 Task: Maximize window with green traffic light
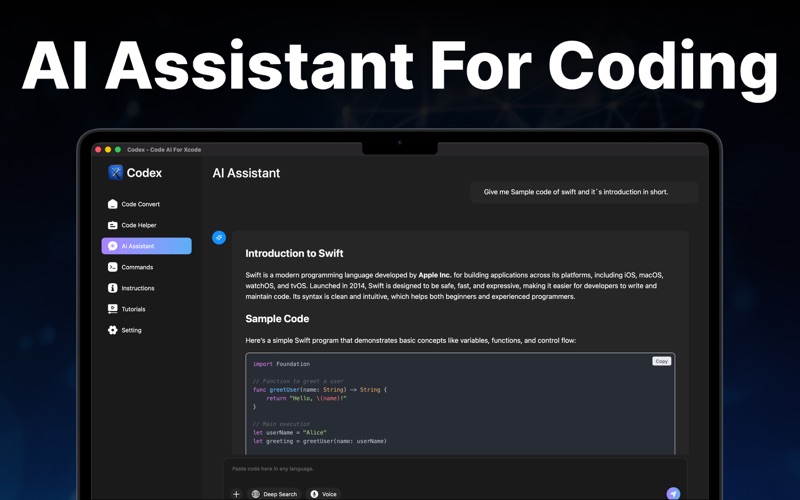point(118,149)
